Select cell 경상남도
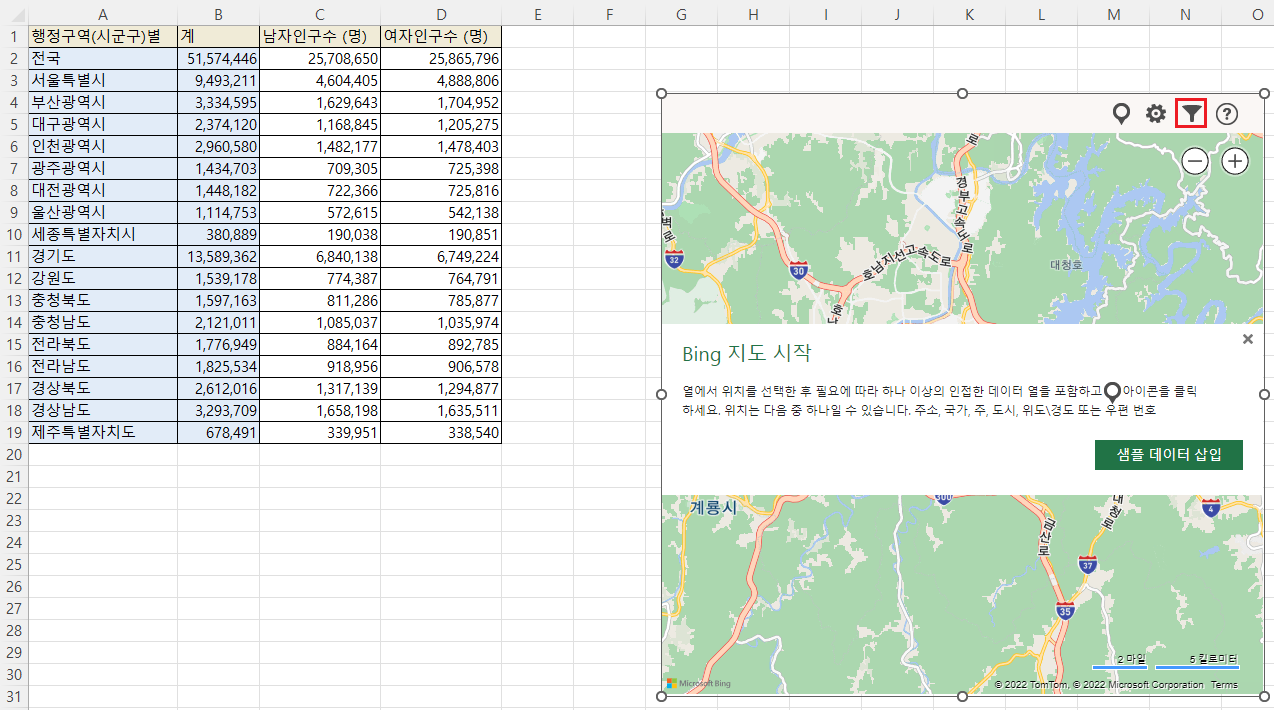1274x710 pixels. click(x=103, y=411)
